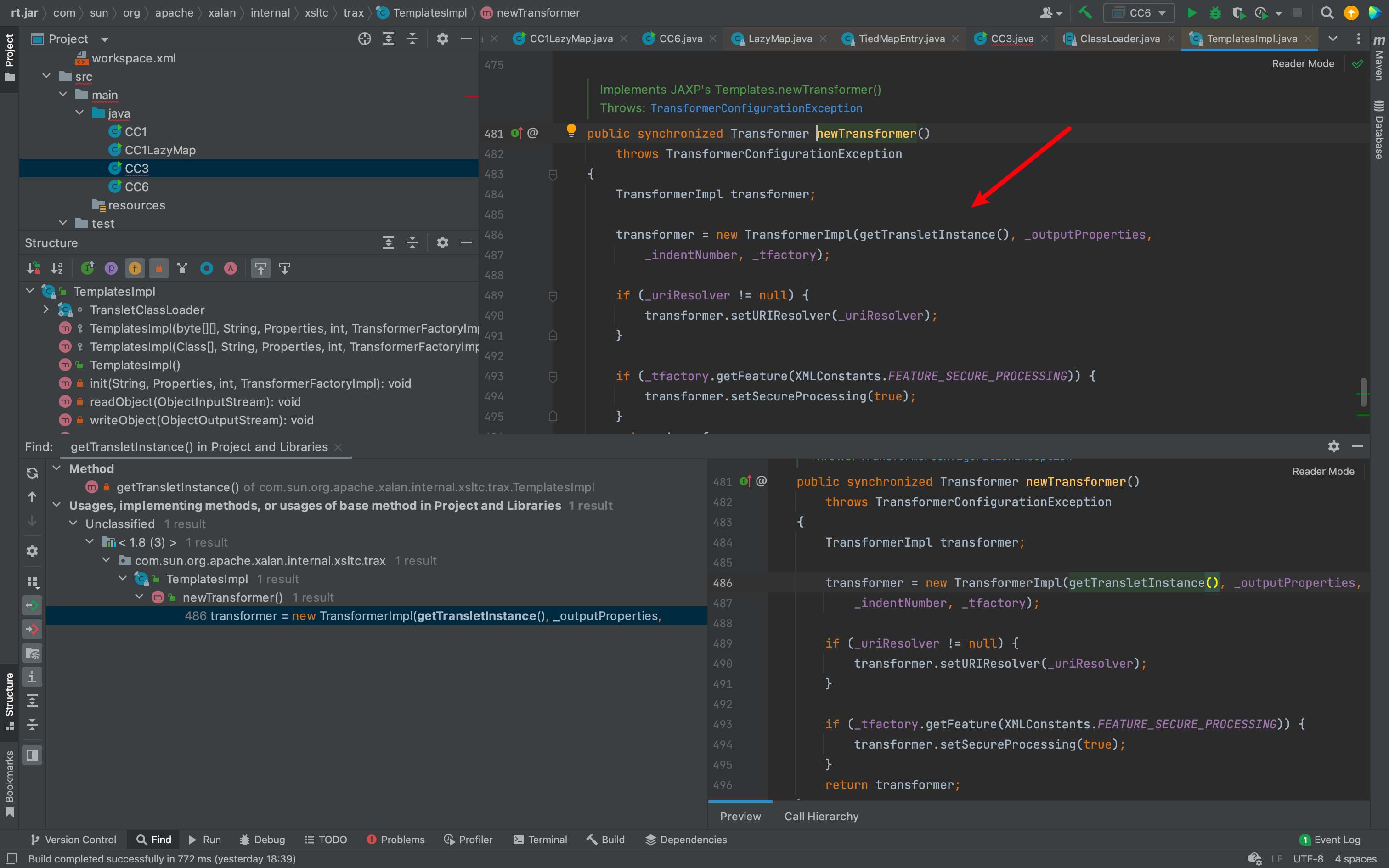Toggle show properties in Structure
1389x868 pixels.
tap(111, 268)
